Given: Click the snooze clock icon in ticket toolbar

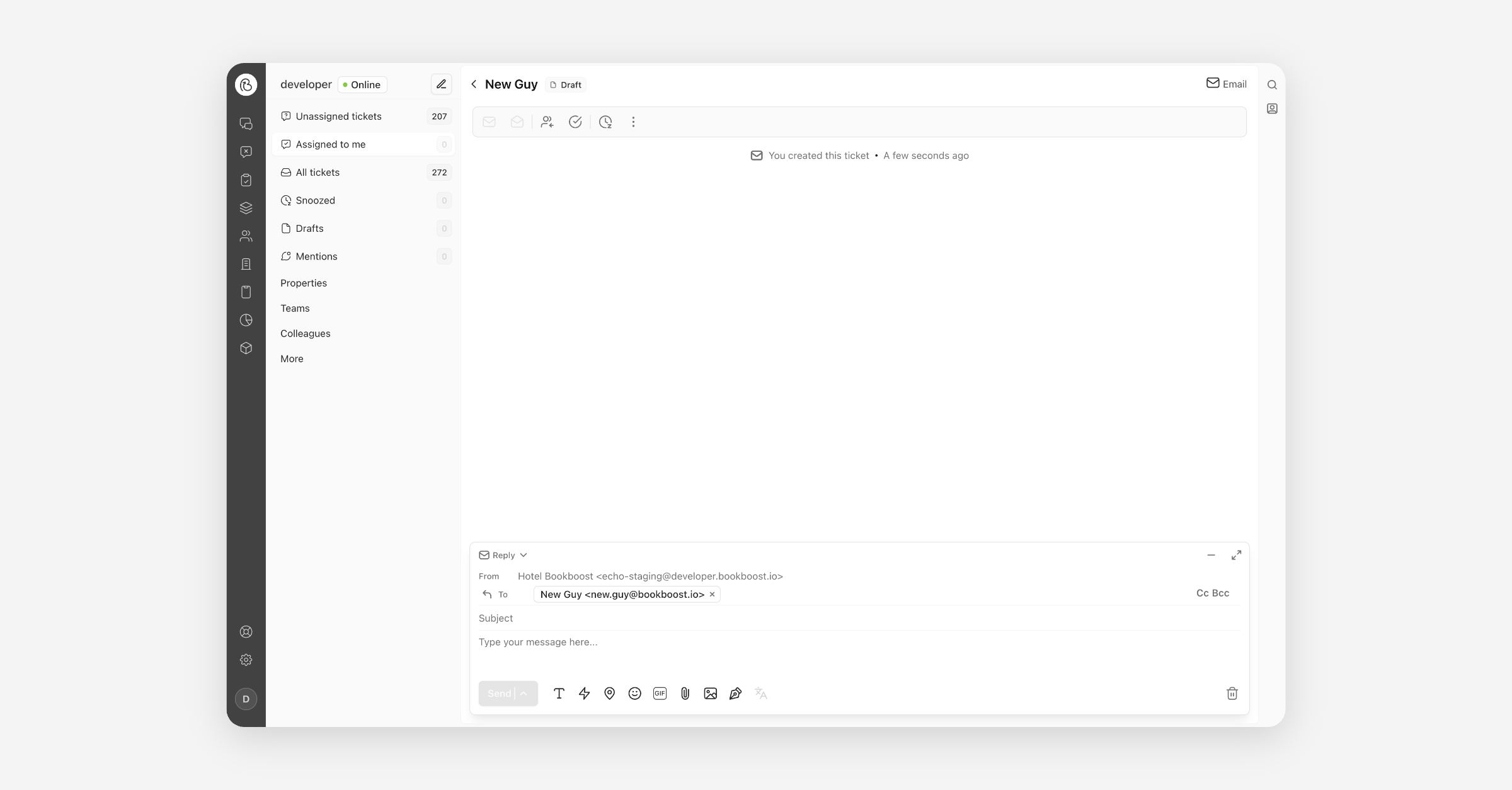Looking at the screenshot, I should point(605,122).
